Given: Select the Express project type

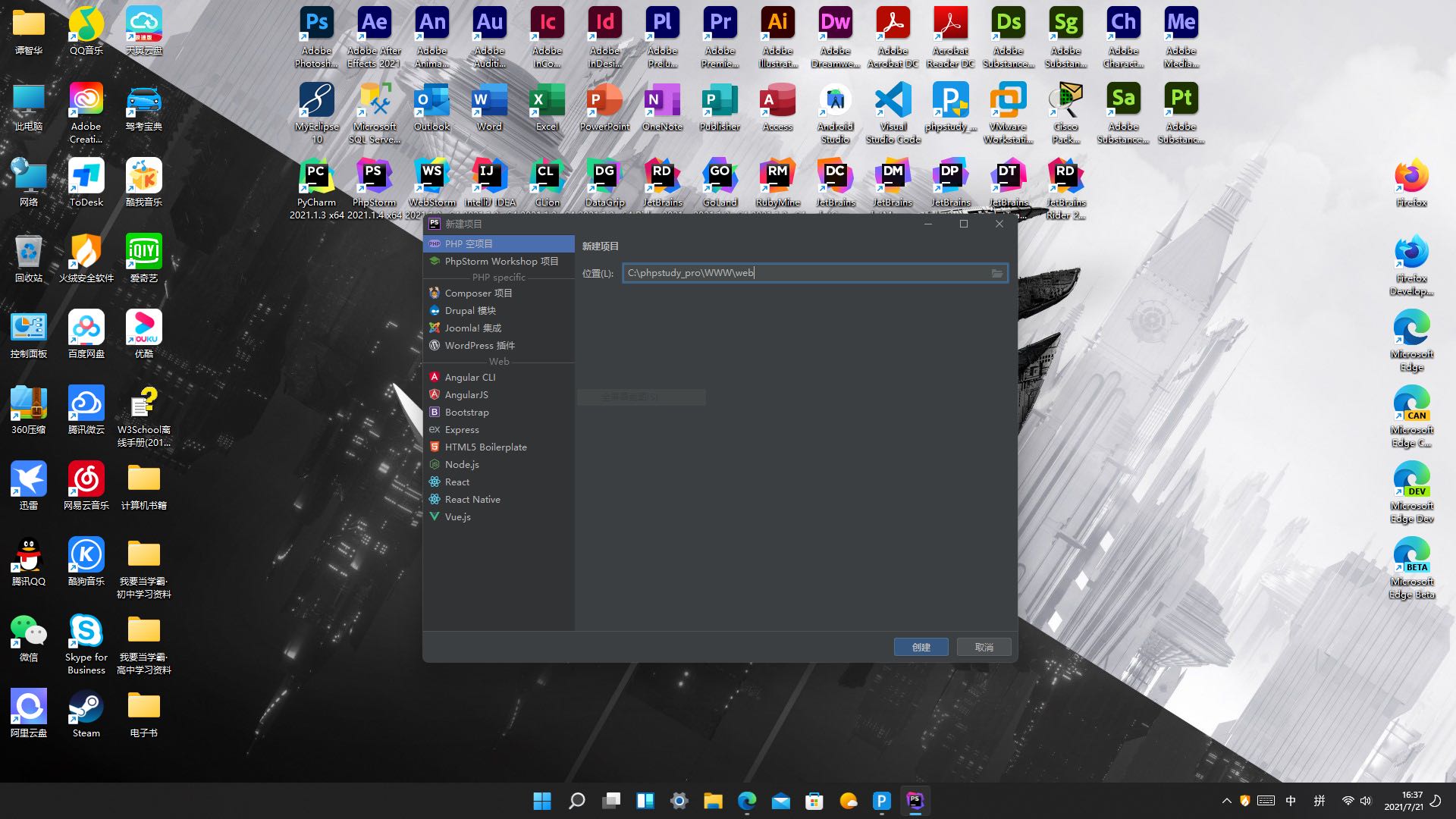Looking at the screenshot, I should [x=461, y=429].
